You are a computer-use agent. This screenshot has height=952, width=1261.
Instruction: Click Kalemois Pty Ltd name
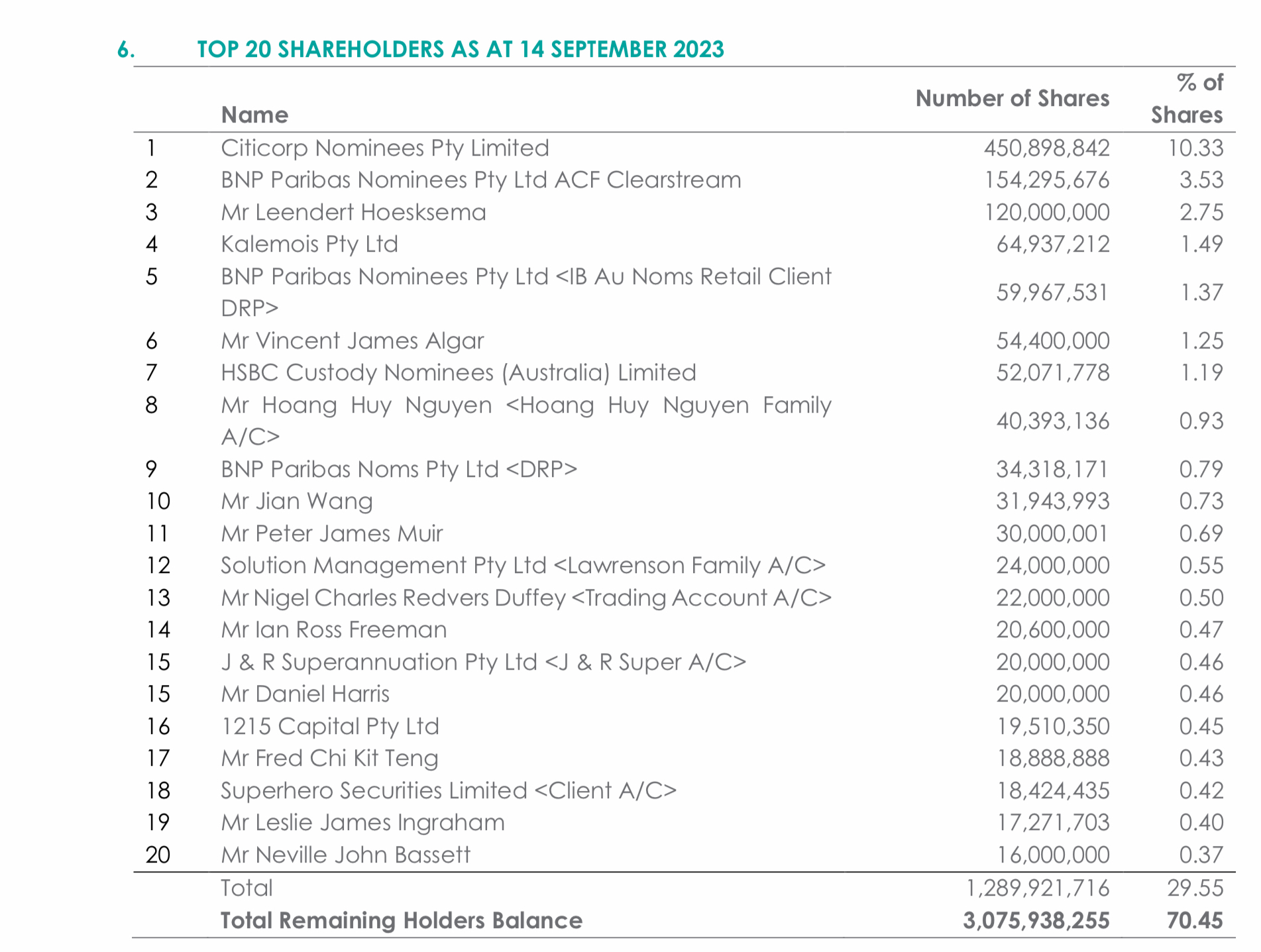(x=309, y=244)
